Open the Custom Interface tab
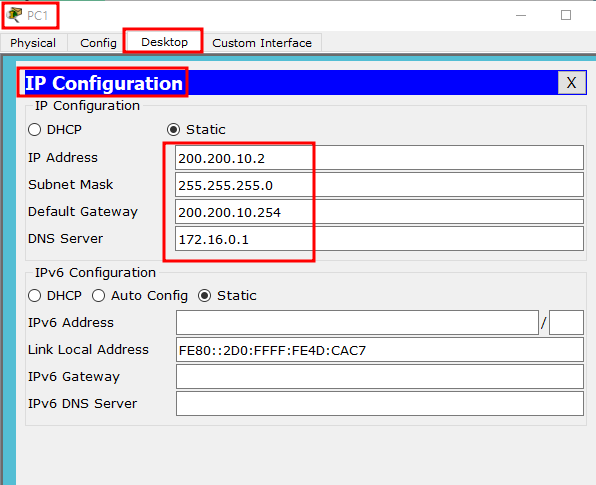 coord(262,43)
